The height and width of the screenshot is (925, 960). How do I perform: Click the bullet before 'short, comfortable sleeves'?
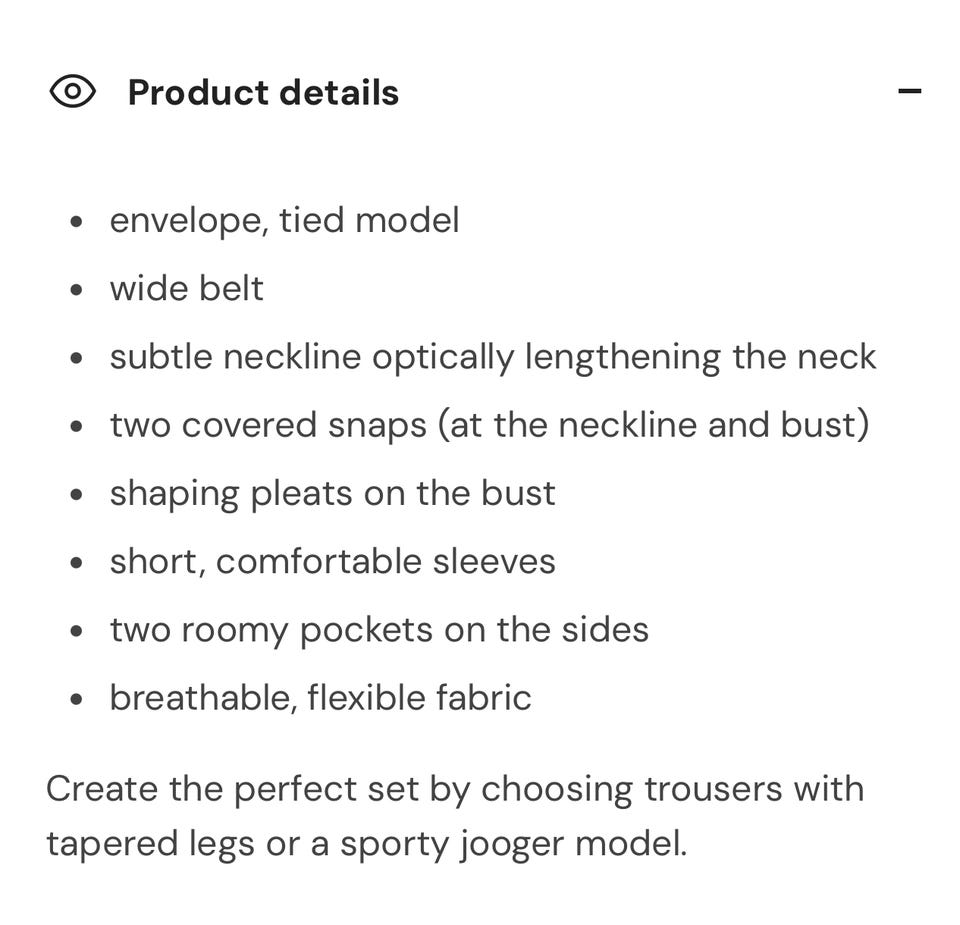click(77, 562)
